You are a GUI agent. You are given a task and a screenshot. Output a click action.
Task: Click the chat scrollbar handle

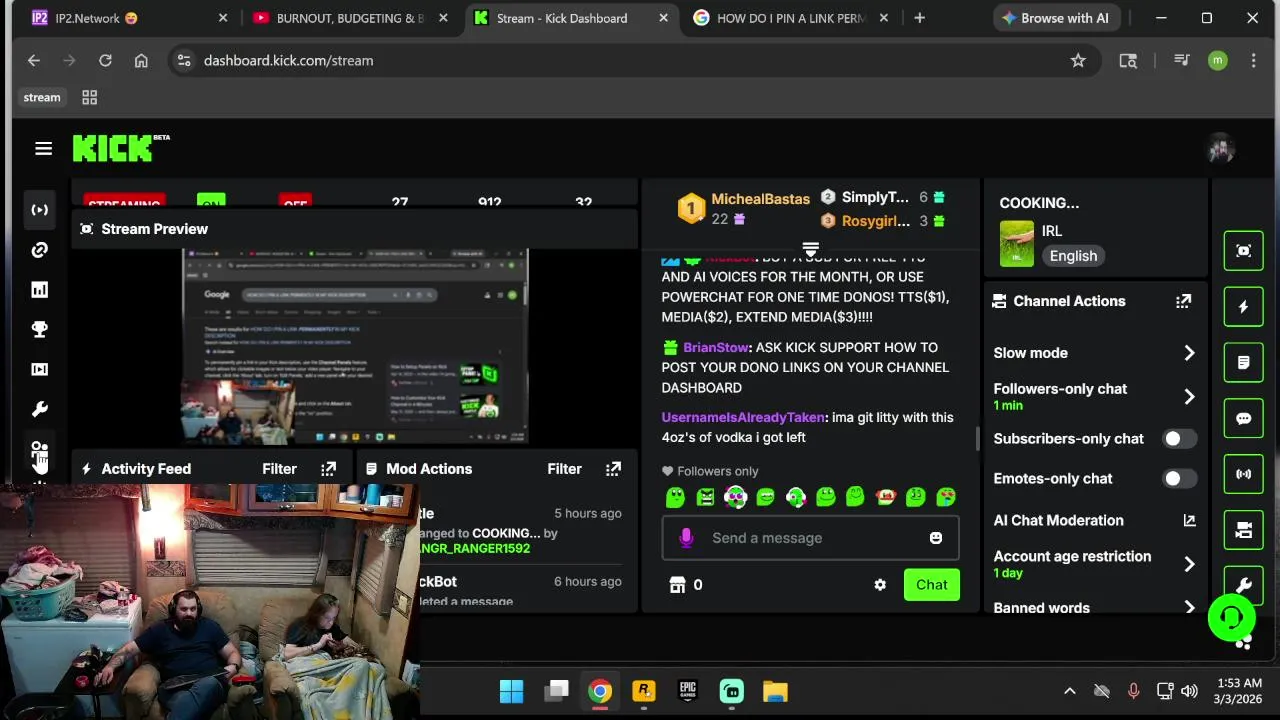pyautogui.click(x=978, y=438)
